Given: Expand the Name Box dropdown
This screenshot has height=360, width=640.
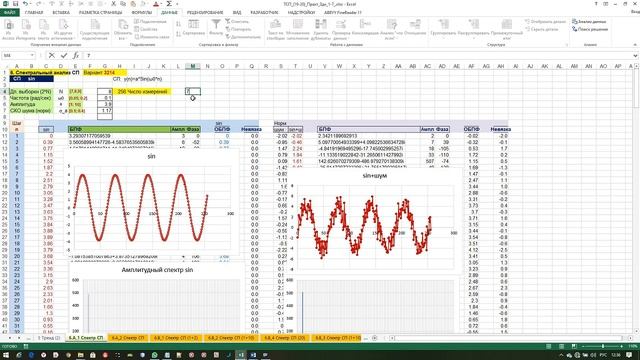Looking at the screenshot, I should pyautogui.click(x=32, y=55).
